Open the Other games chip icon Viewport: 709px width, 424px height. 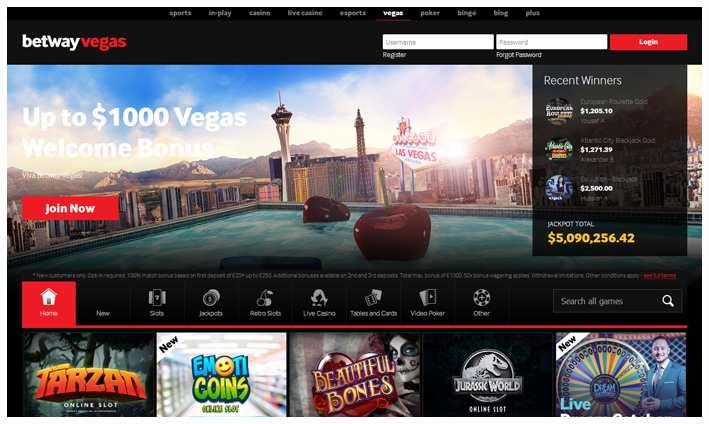coord(482,297)
